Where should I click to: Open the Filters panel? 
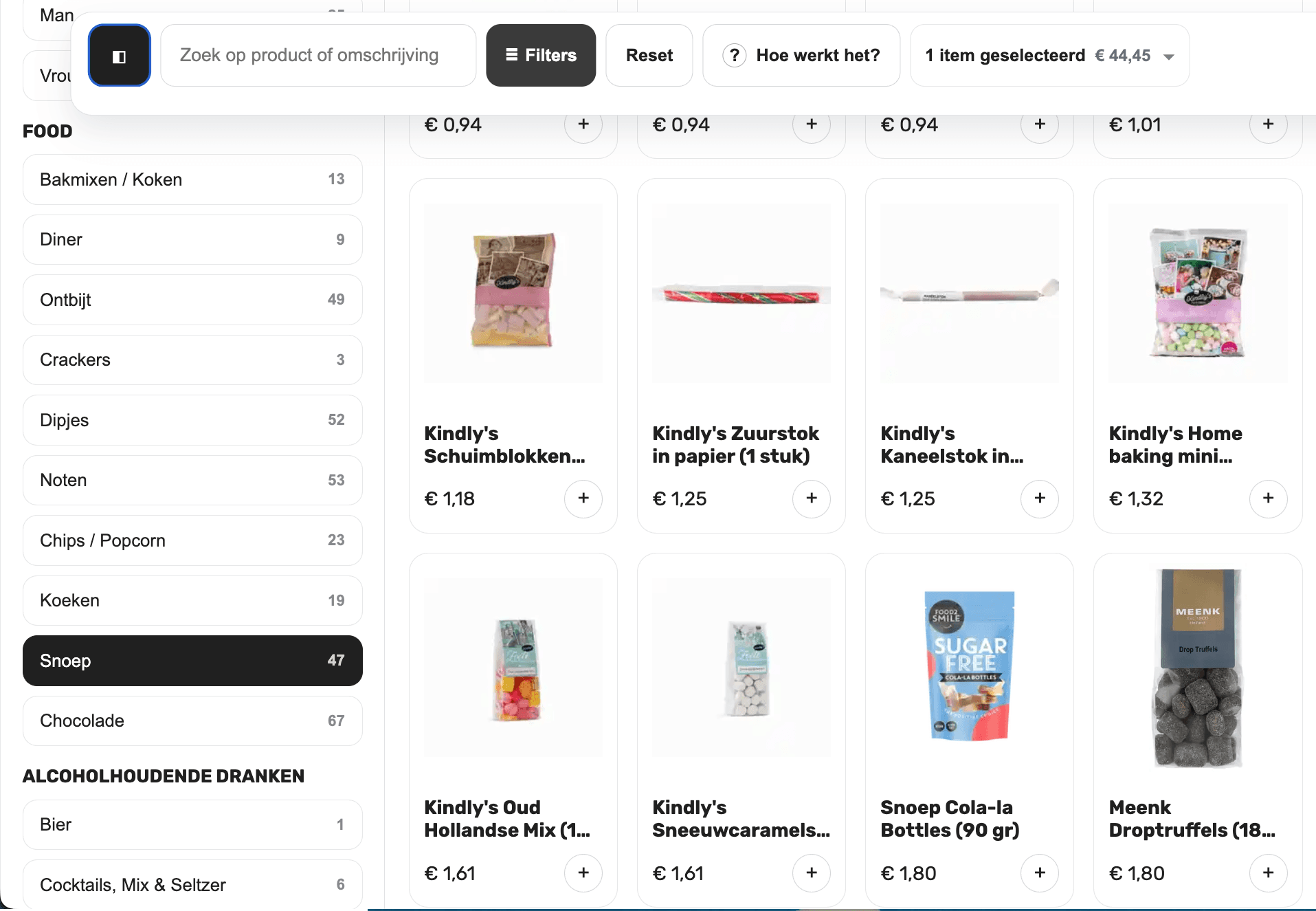(540, 56)
